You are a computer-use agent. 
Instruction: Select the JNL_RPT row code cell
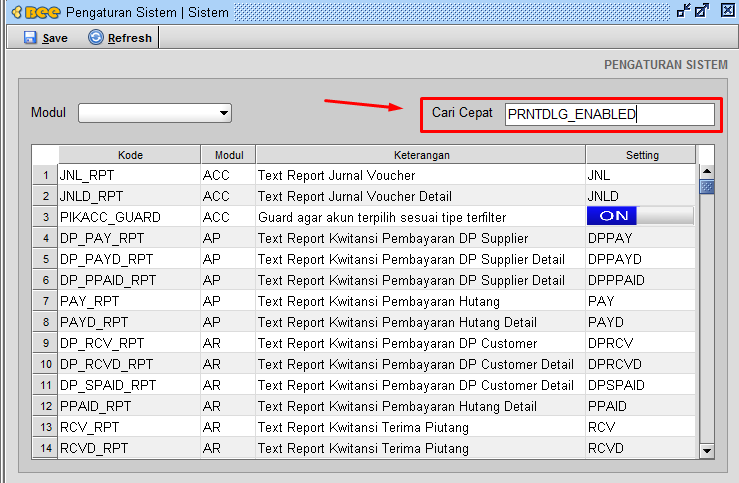[130, 175]
